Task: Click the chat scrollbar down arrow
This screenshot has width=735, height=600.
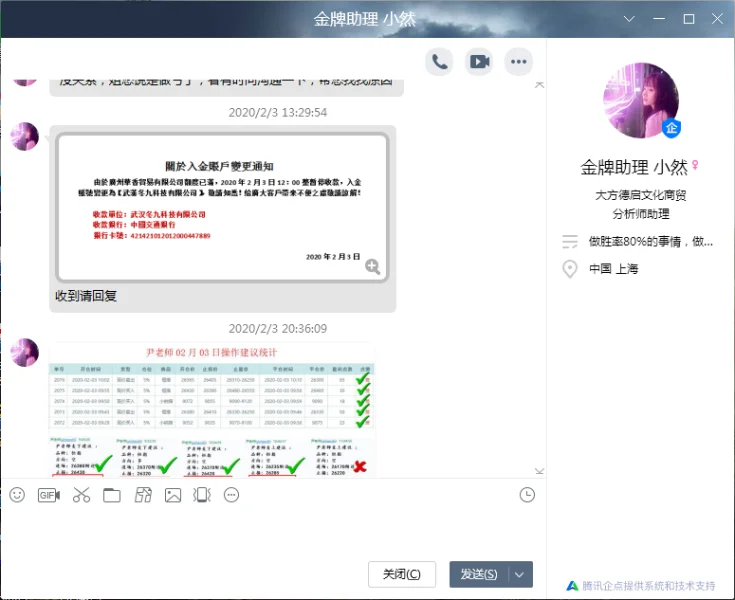Action: click(x=540, y=471)
